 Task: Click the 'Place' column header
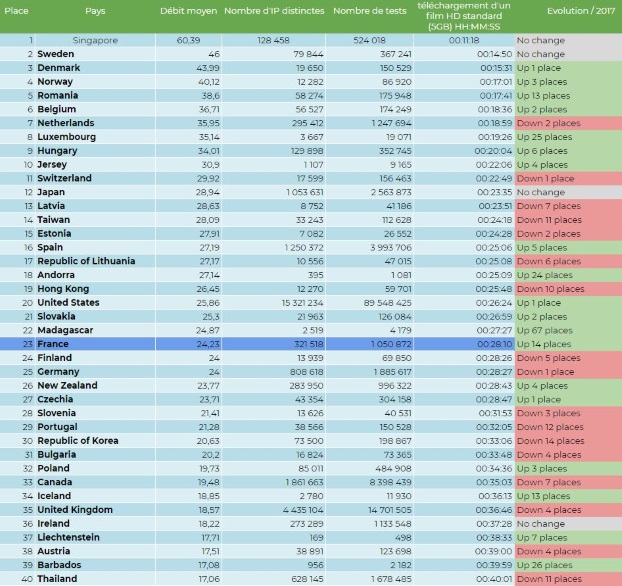coord(17,11)
